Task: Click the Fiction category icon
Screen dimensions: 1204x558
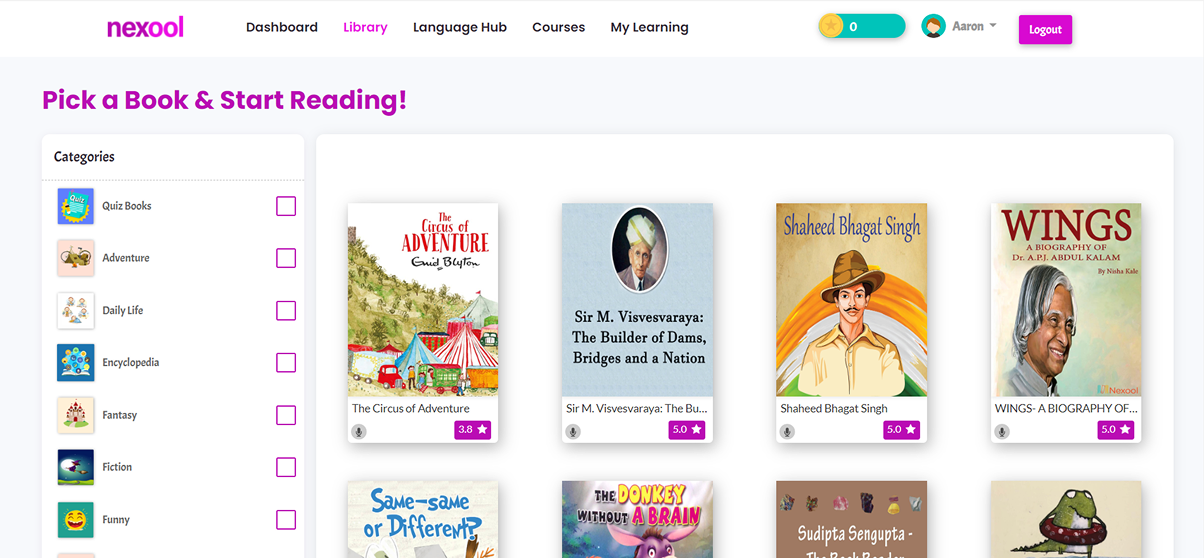Action: click(x=76, y=467)
